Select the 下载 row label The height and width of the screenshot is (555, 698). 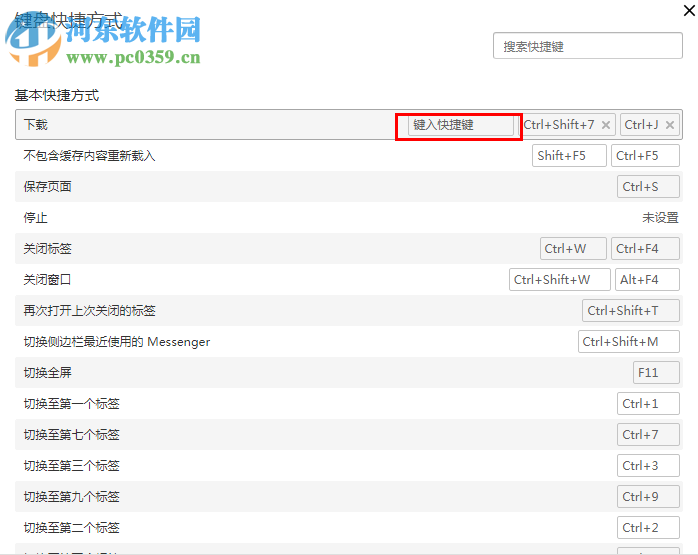(x=36, y=125)
